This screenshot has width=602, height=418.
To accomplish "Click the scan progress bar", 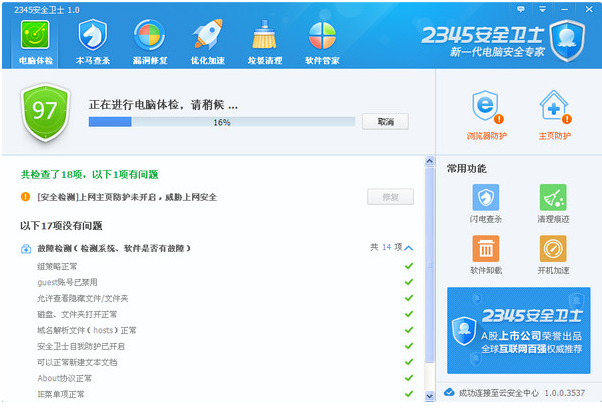I will pos(221,122).
